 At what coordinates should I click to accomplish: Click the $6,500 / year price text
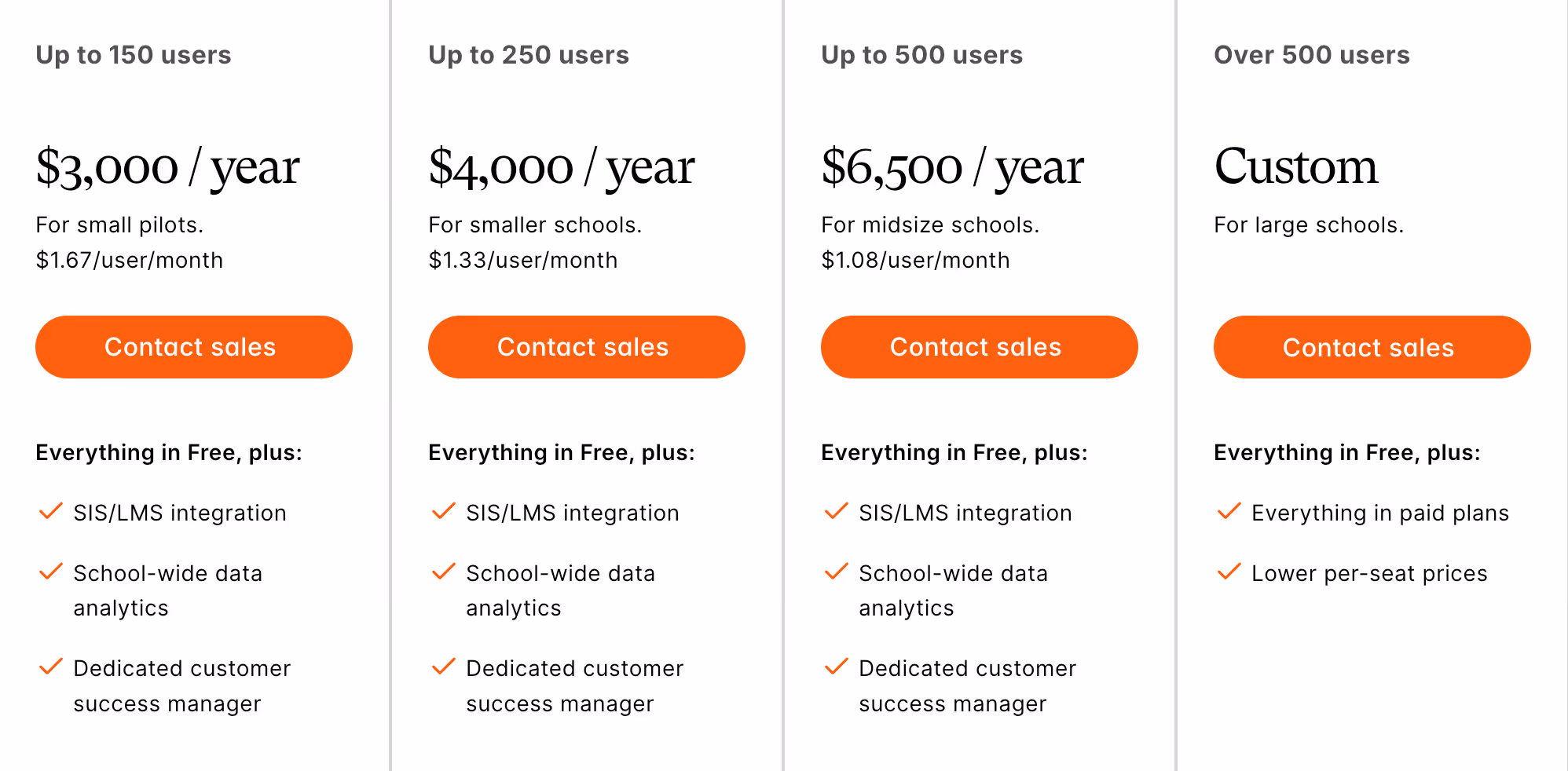pos(952,166)
